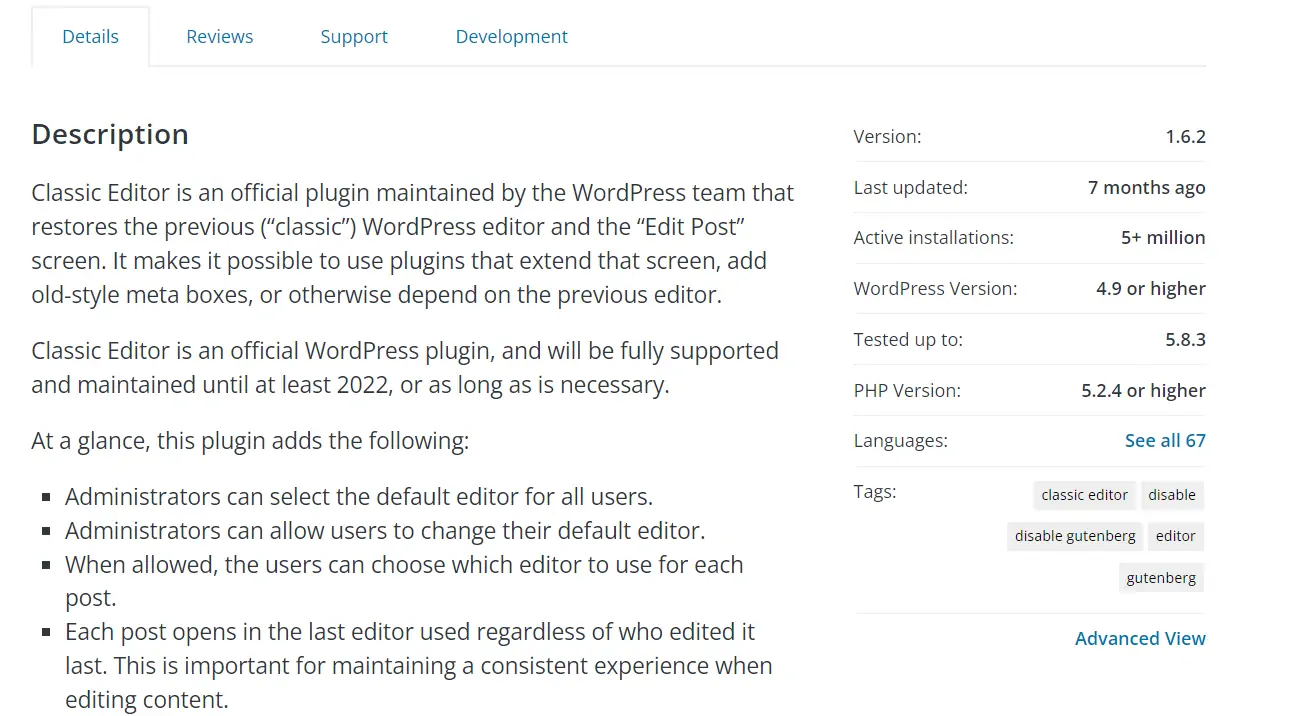Click the version number 1.6.2
The height and width of the screenshot is (716, 1292).
[1185, 137]
